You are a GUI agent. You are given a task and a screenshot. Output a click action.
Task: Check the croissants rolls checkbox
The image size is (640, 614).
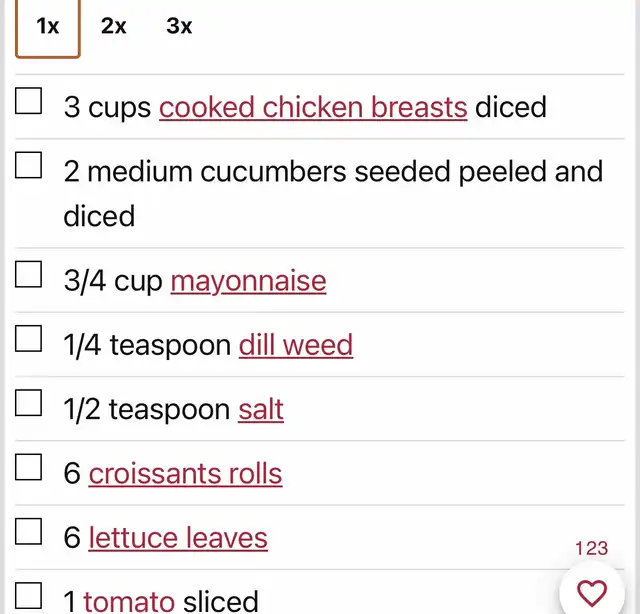(28, 467)
